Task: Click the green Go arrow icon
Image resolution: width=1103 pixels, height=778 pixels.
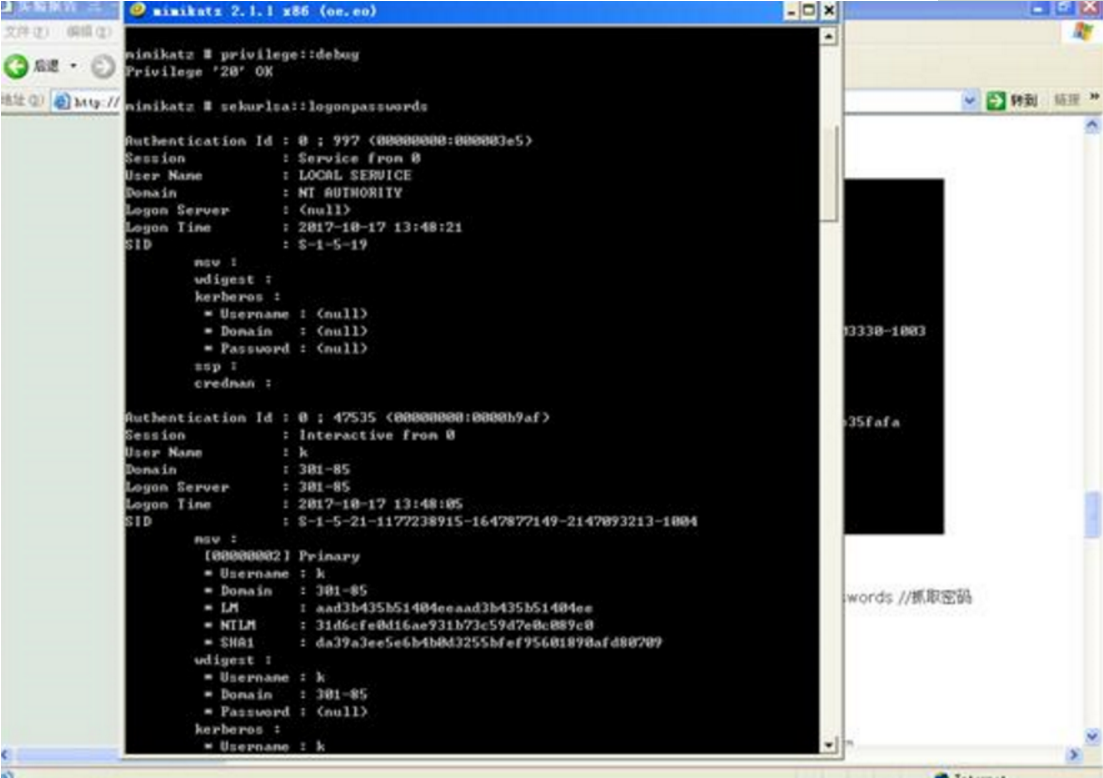Action: 995,101
